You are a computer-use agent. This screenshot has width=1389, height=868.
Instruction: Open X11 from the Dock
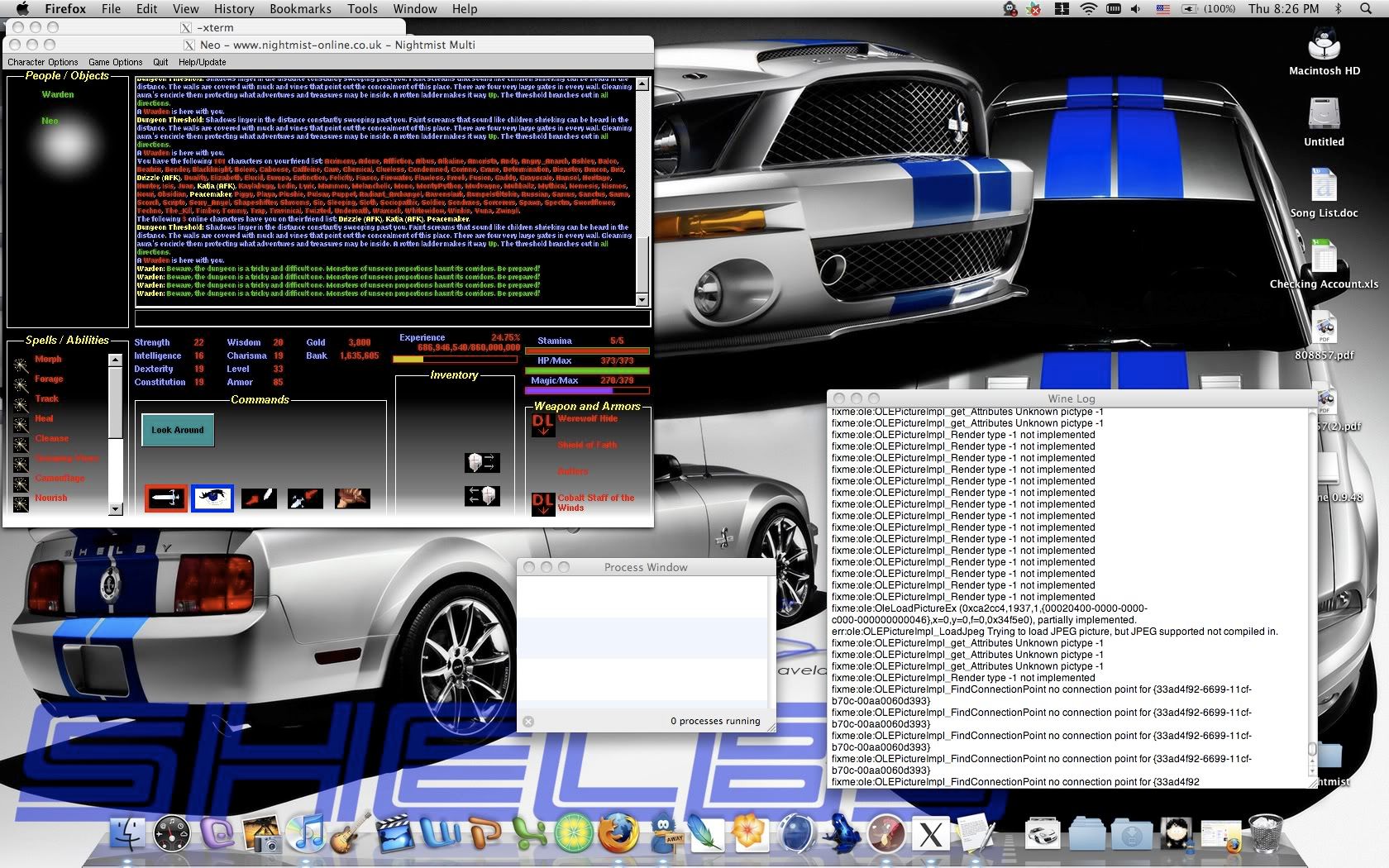point(930,835)
